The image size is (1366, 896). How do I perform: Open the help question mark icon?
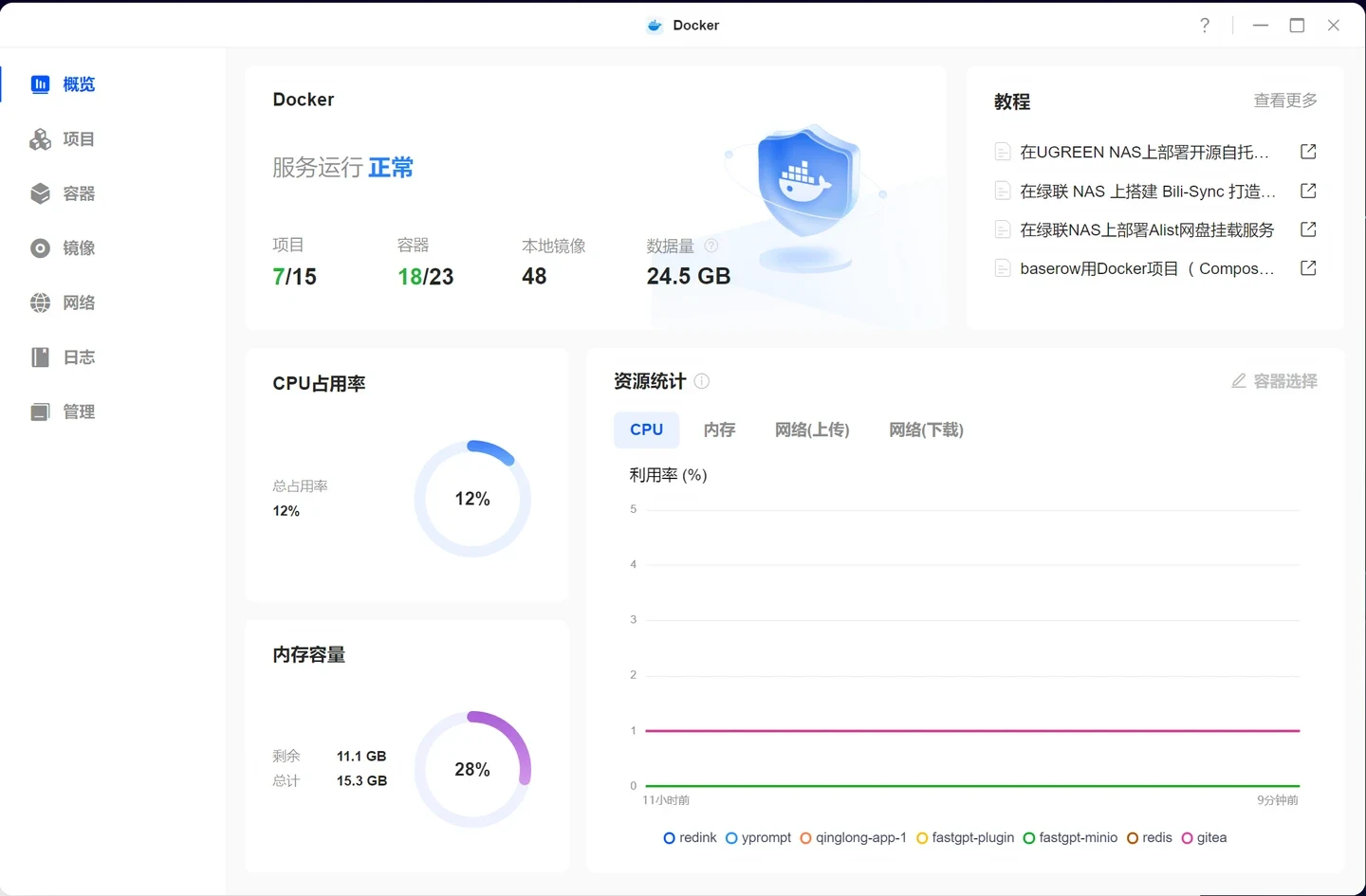point(1205,26)
